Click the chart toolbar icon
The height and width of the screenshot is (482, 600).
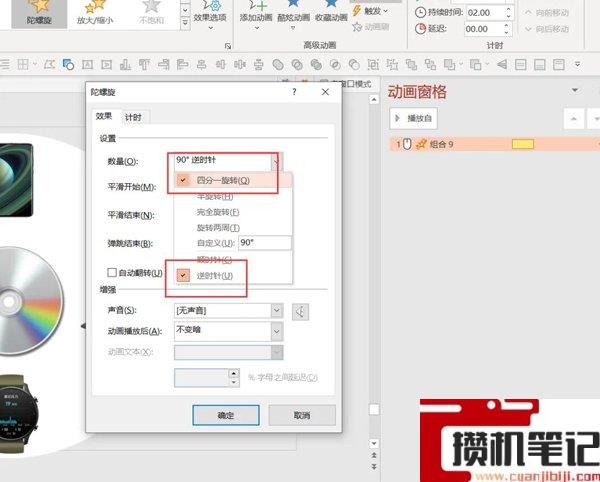(x=125, y=65)
